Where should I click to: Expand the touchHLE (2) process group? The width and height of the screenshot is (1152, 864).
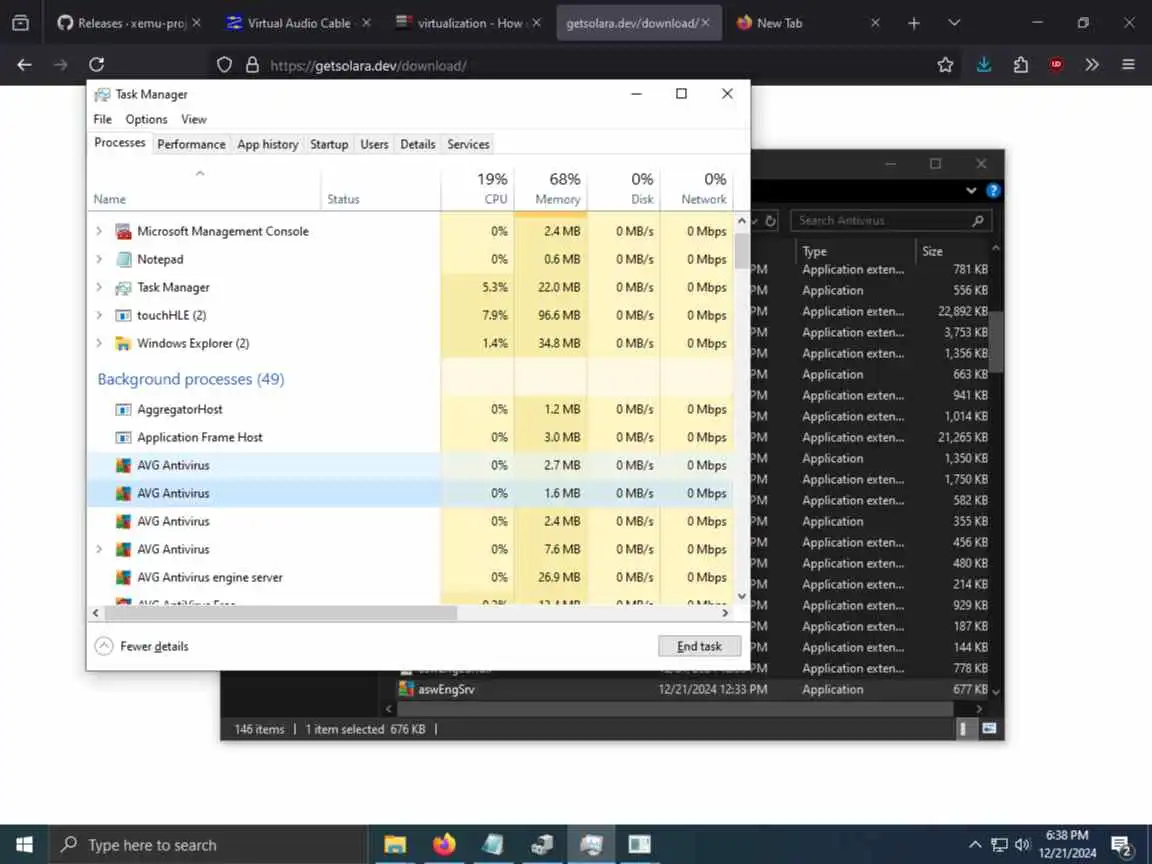(99, 314)
